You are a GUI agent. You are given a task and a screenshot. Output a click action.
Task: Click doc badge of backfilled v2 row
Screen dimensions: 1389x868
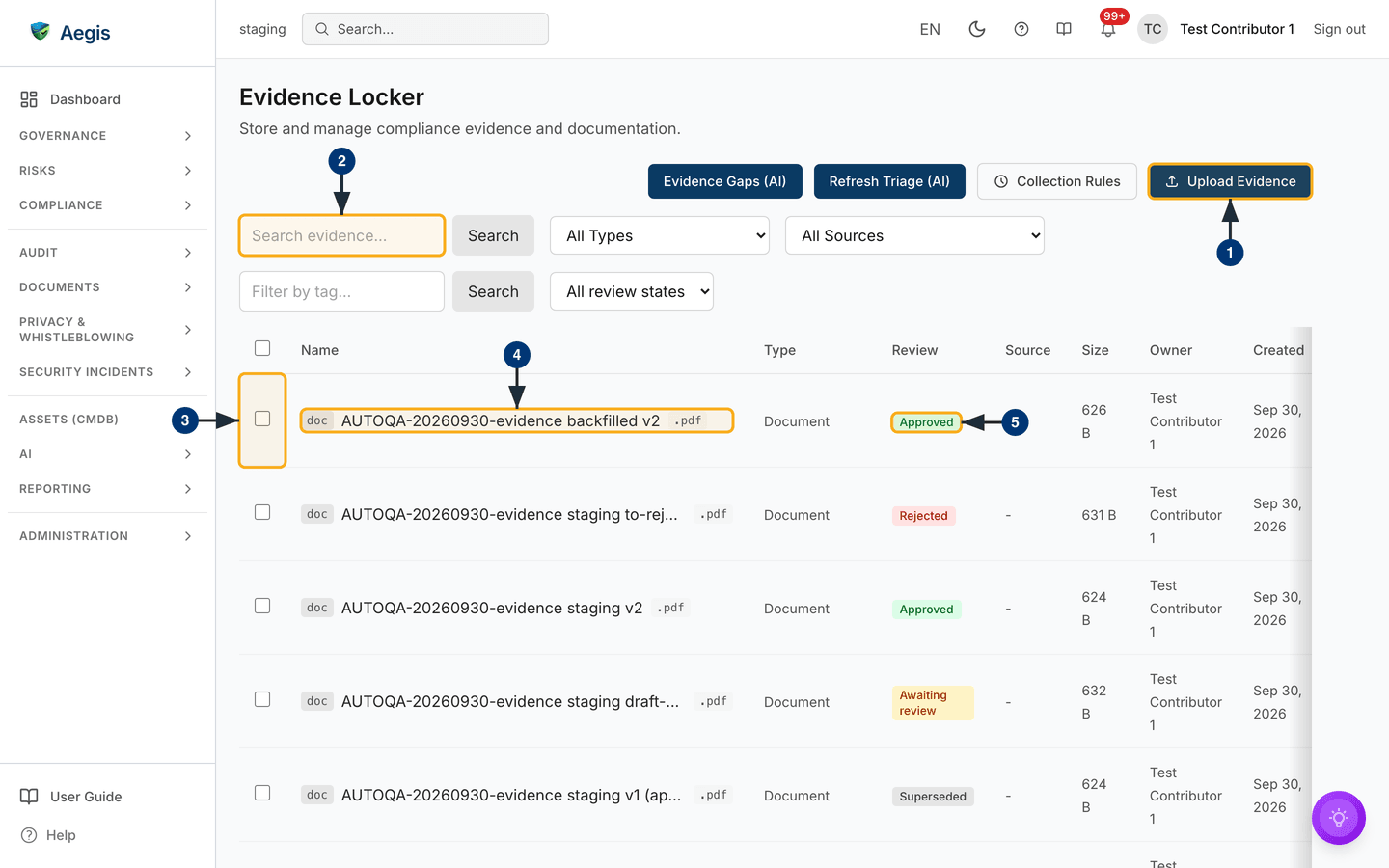(x=317, y=420)
